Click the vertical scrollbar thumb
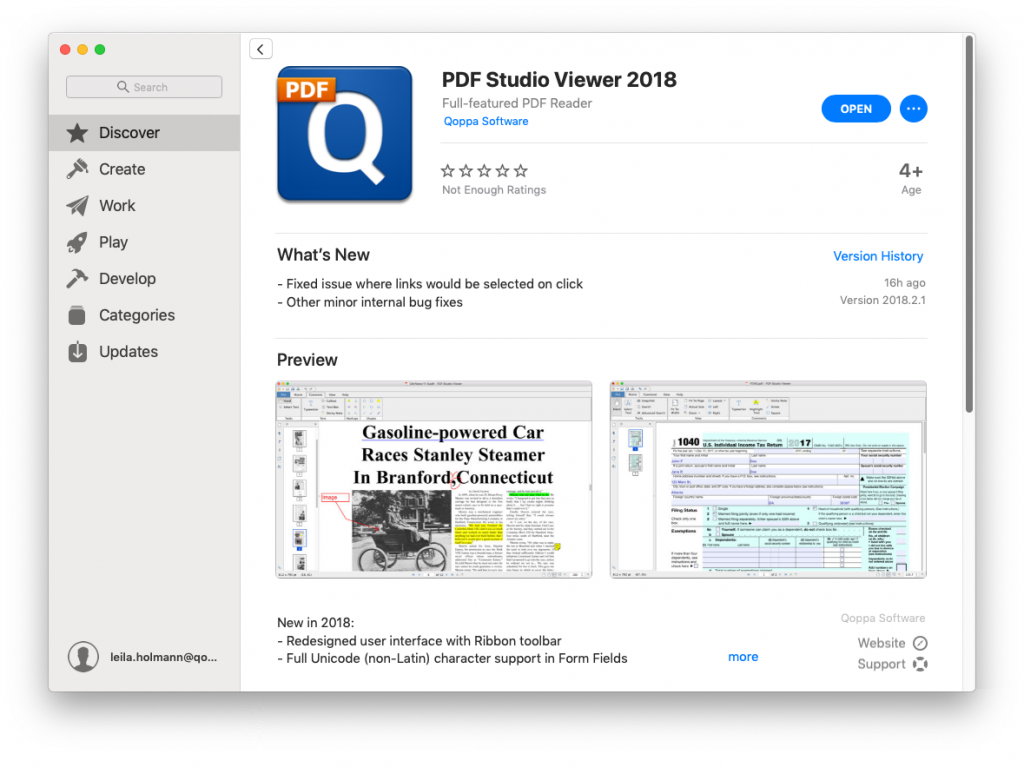 [969, 223]
